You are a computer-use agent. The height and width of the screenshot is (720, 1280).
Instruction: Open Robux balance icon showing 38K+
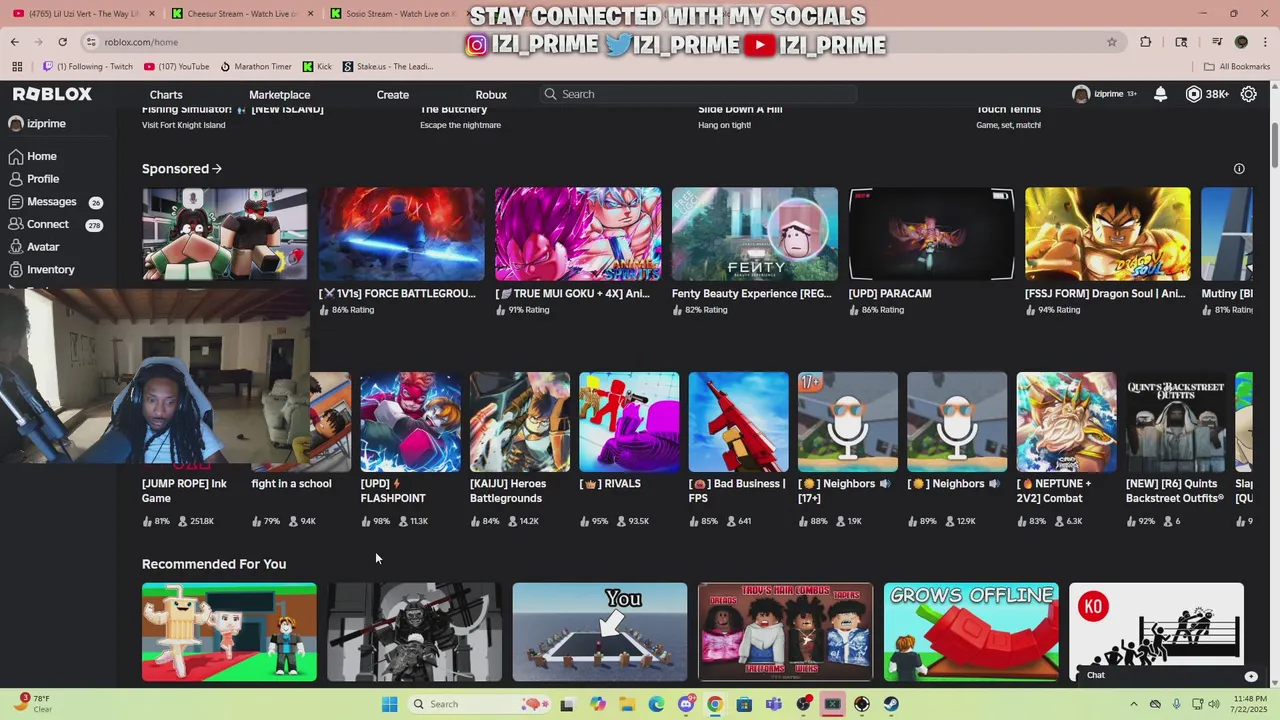pos(1193,94)
